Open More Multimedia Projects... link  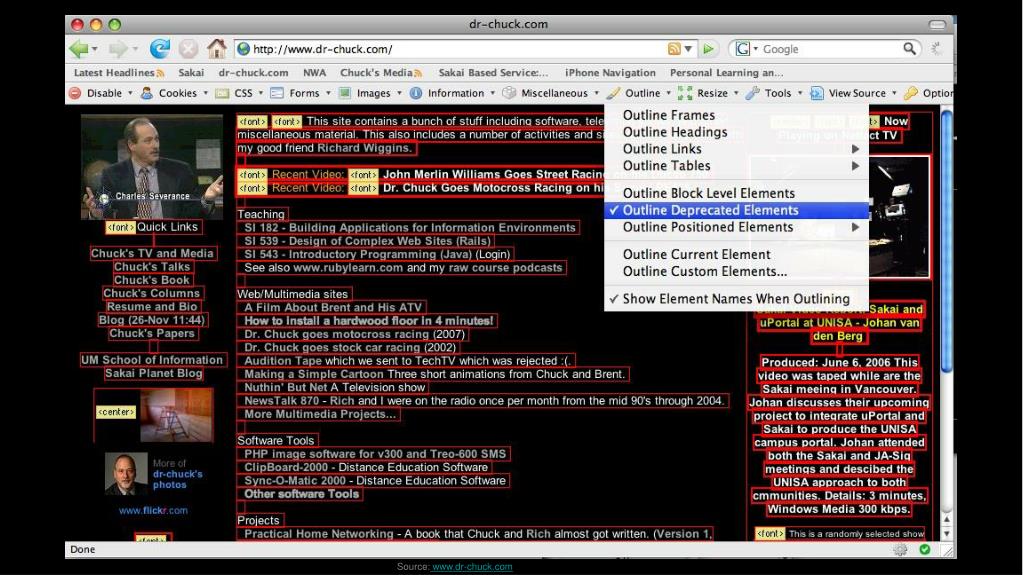click(x=320, y=414)
